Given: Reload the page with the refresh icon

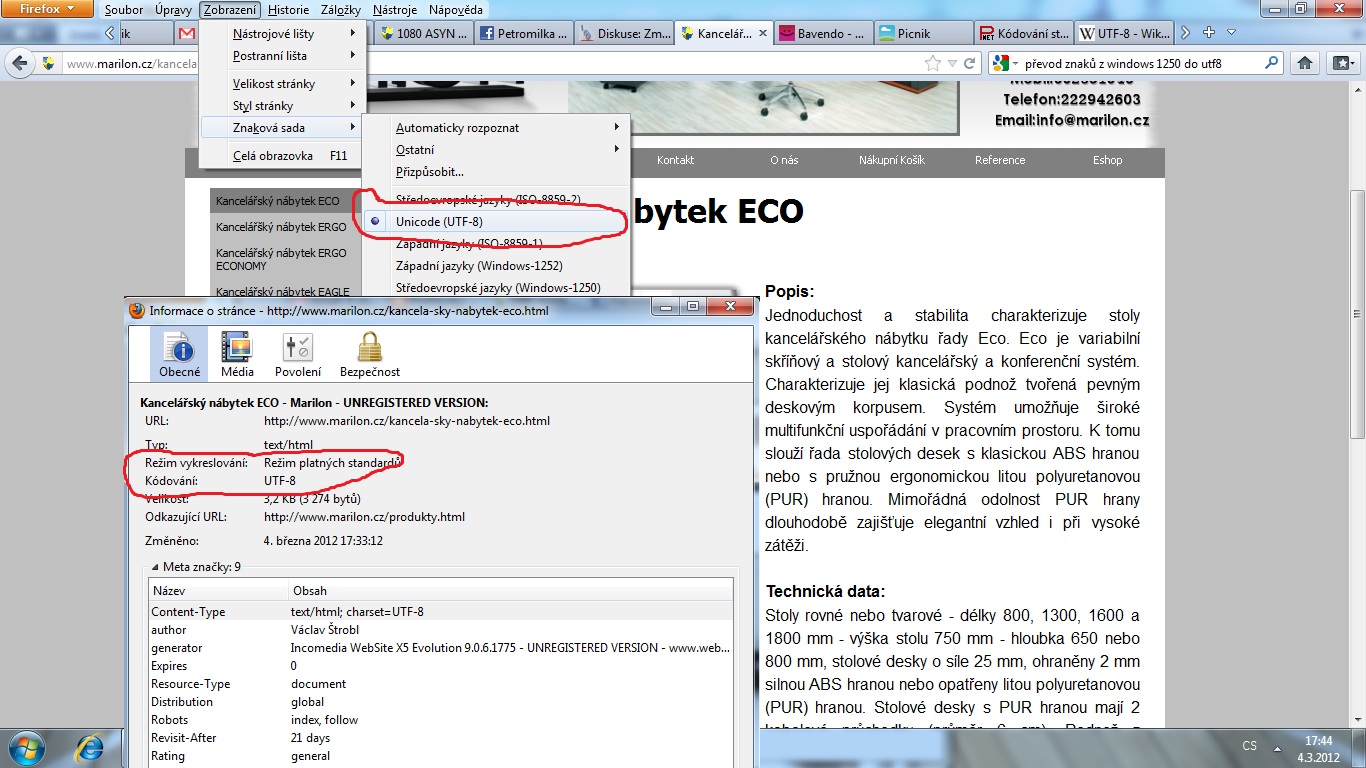Looking at the screenshot, I should tap(968, 63).
